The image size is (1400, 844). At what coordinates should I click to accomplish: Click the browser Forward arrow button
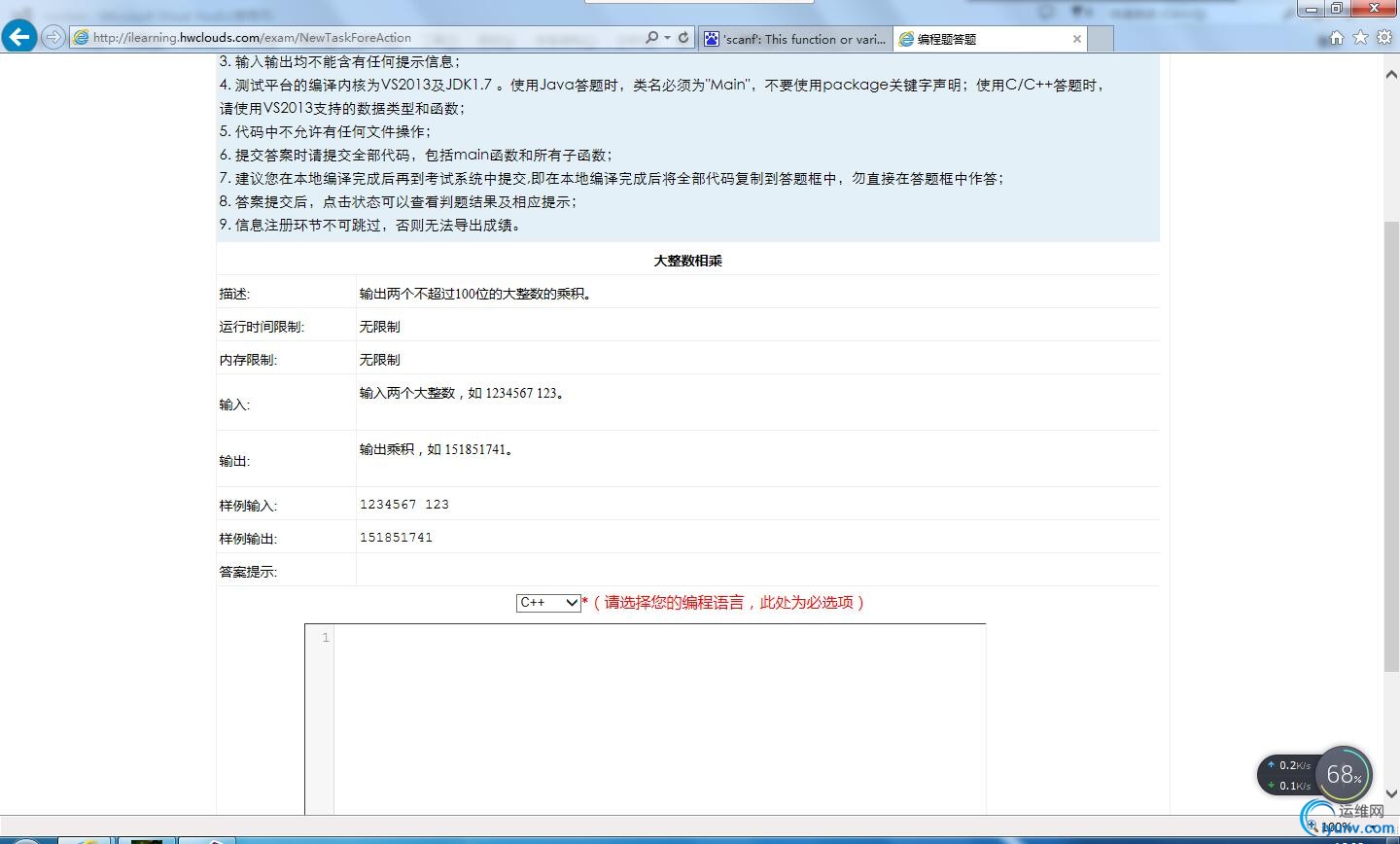(x=53, y=38)
